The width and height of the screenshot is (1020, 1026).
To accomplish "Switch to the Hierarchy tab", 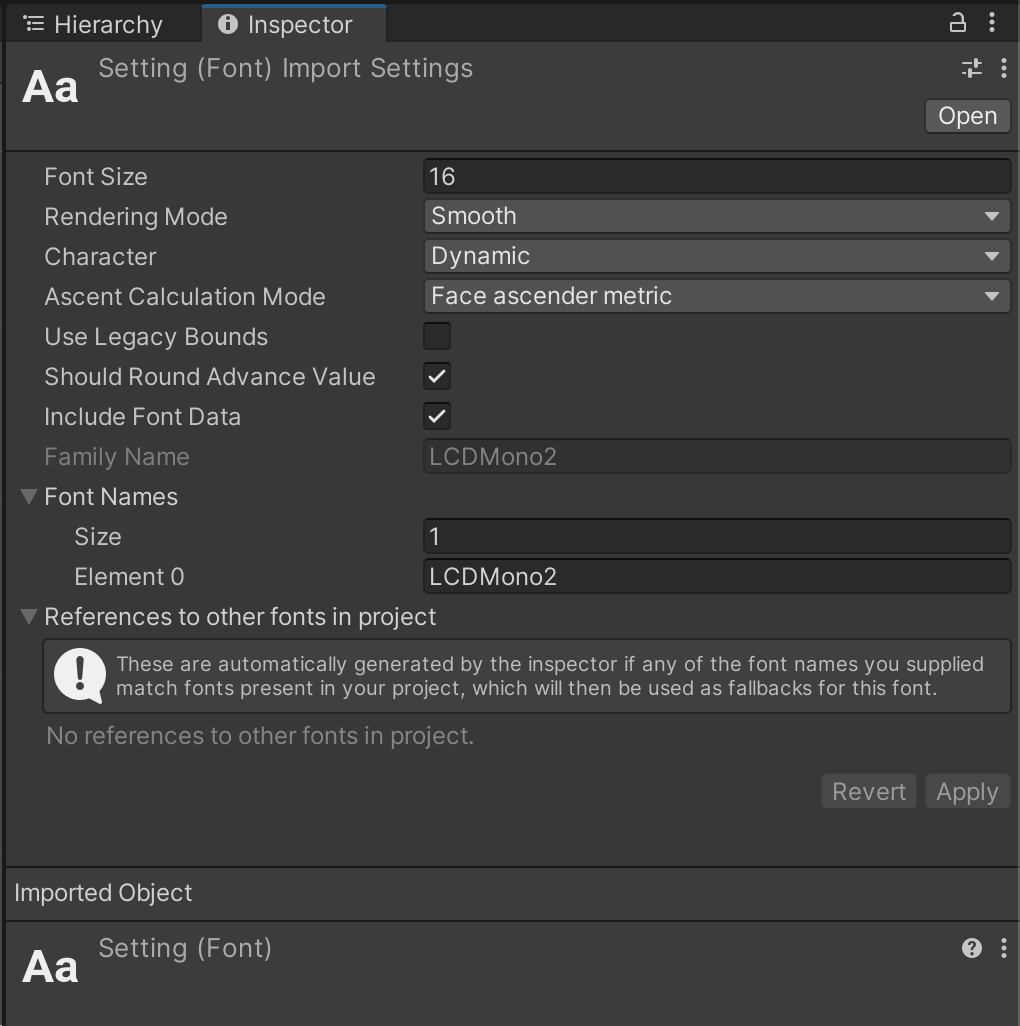I will 93,24.
